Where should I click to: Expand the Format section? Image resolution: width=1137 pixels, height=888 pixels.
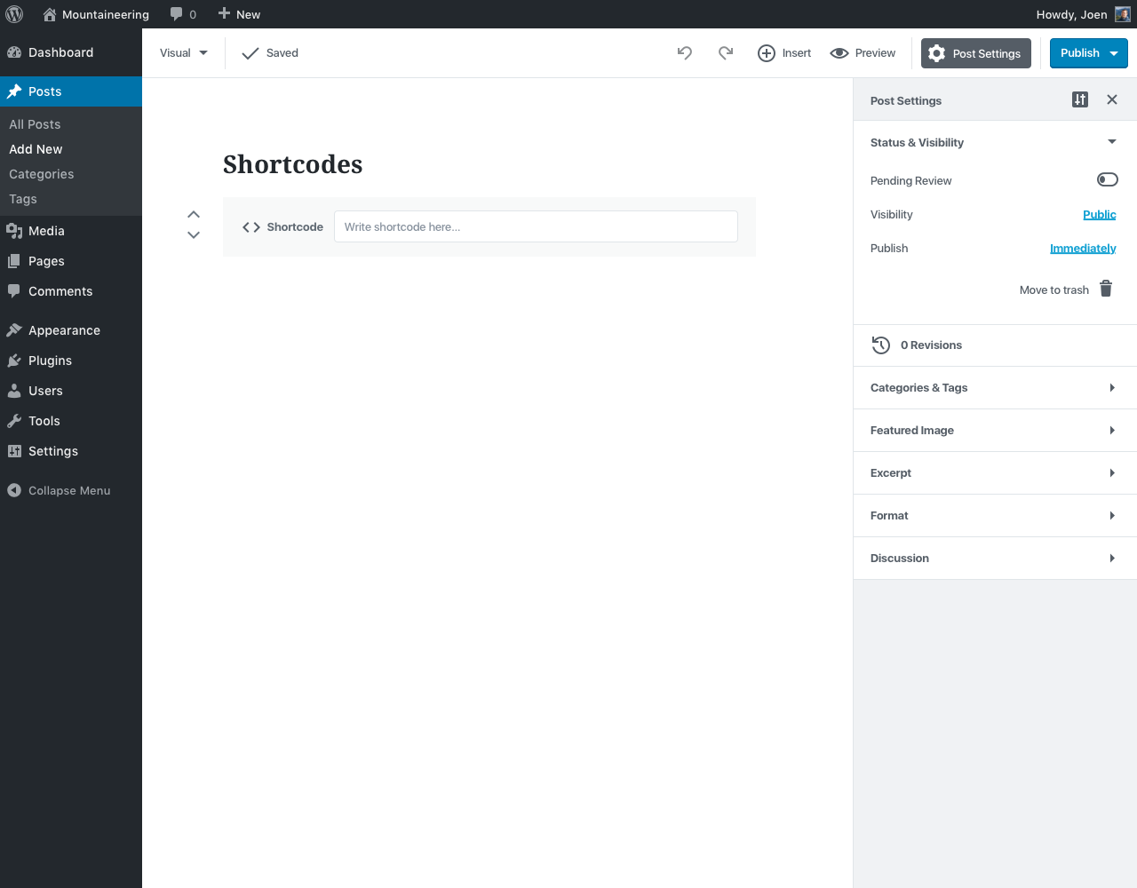995,516
